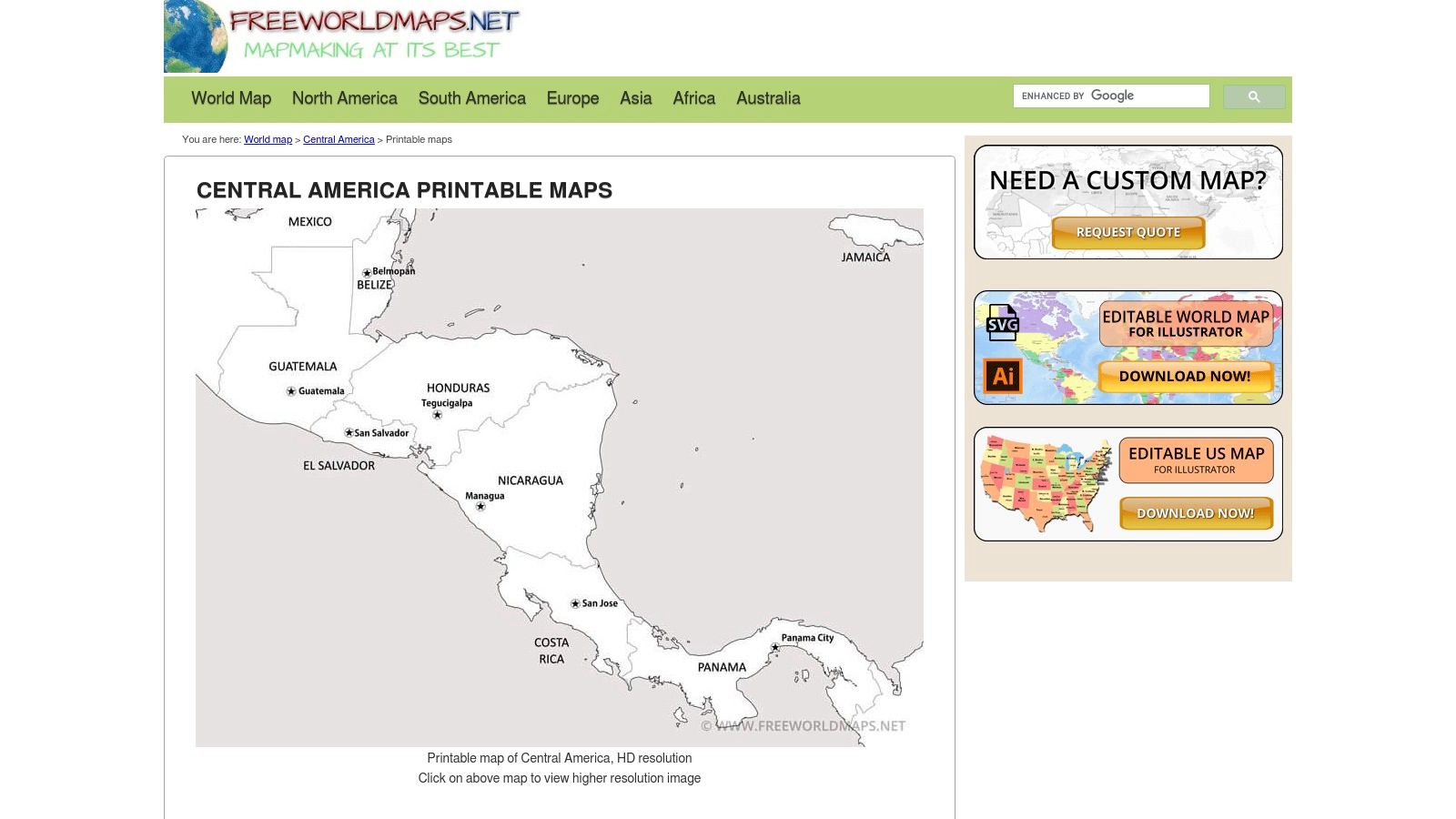Open the Europe menu item
1456x819 pixels.
tap(572, 98)
